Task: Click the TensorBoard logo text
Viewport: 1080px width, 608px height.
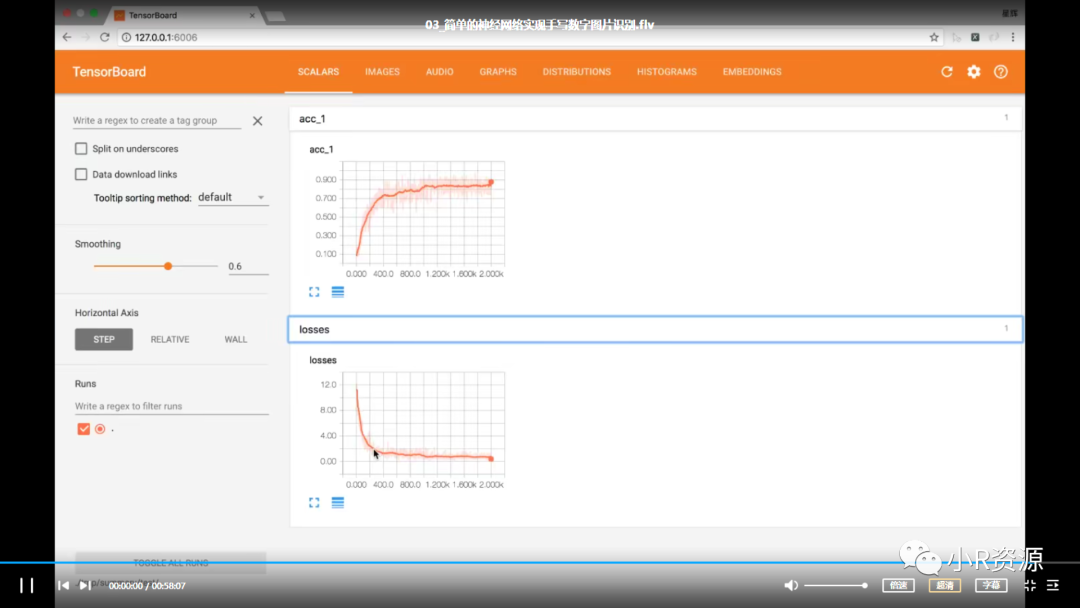Action: coord(109,72)
